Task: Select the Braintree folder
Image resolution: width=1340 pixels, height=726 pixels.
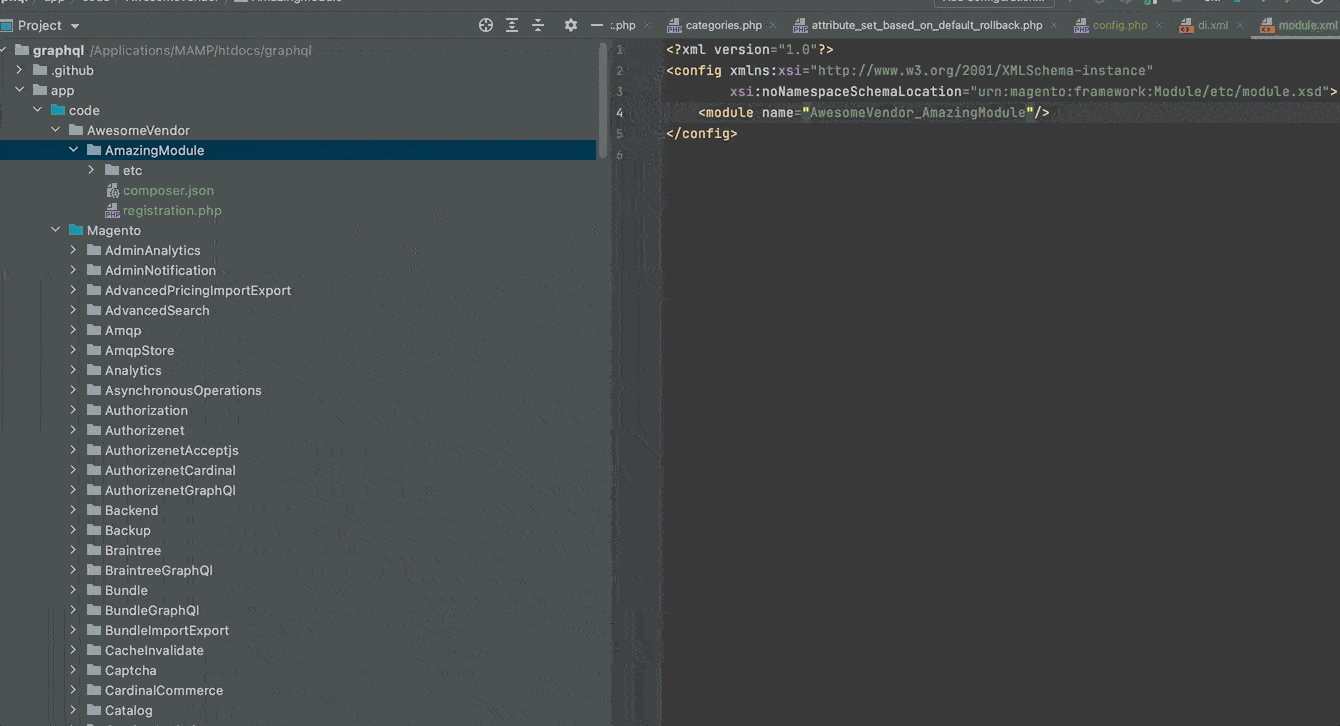Action: click(132, 550)
